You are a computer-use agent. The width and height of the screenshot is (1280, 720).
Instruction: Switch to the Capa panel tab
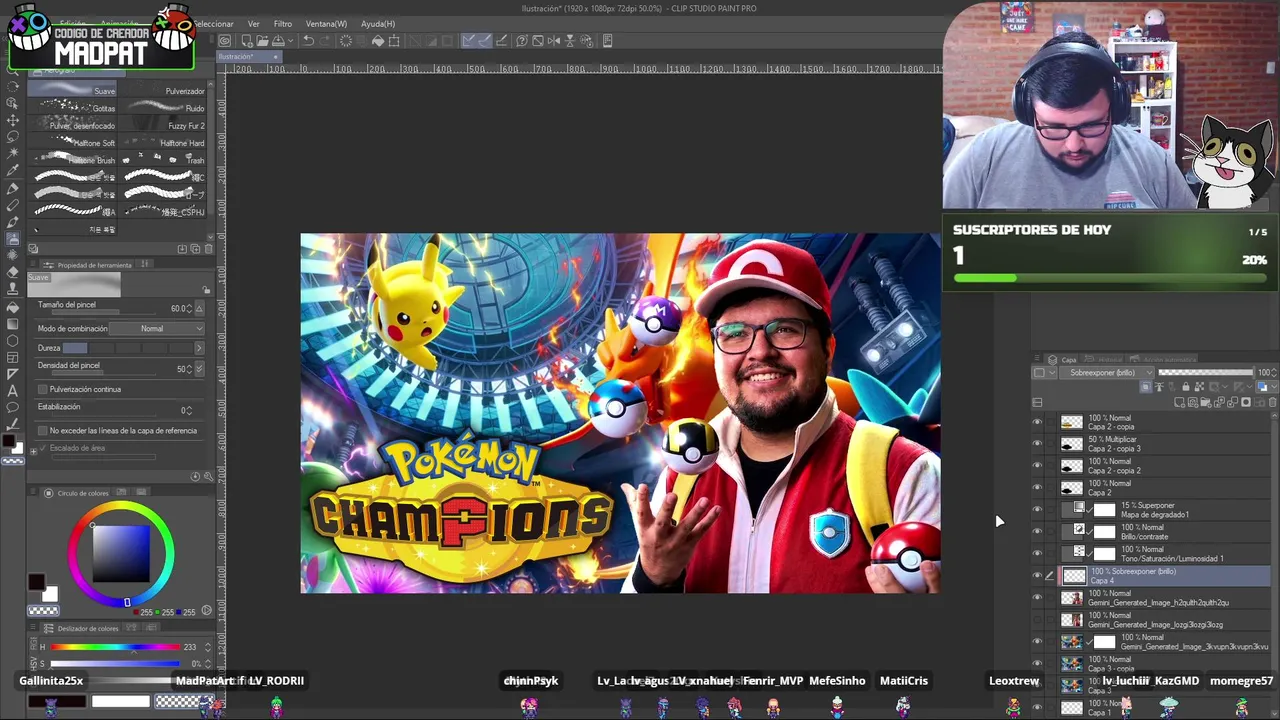pos(1064,360)
